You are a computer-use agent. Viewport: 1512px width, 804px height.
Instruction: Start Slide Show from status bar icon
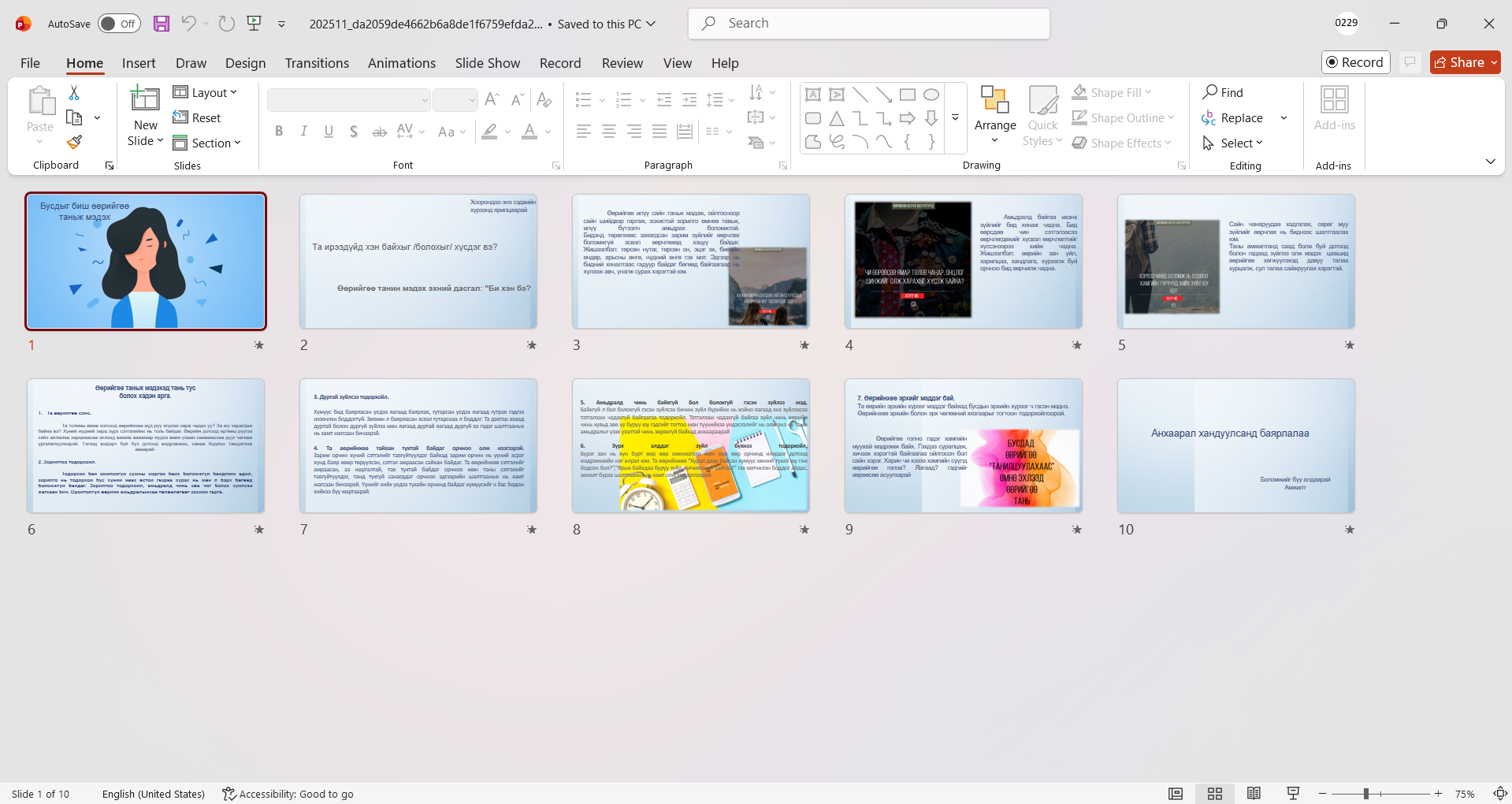[1293, 794]
